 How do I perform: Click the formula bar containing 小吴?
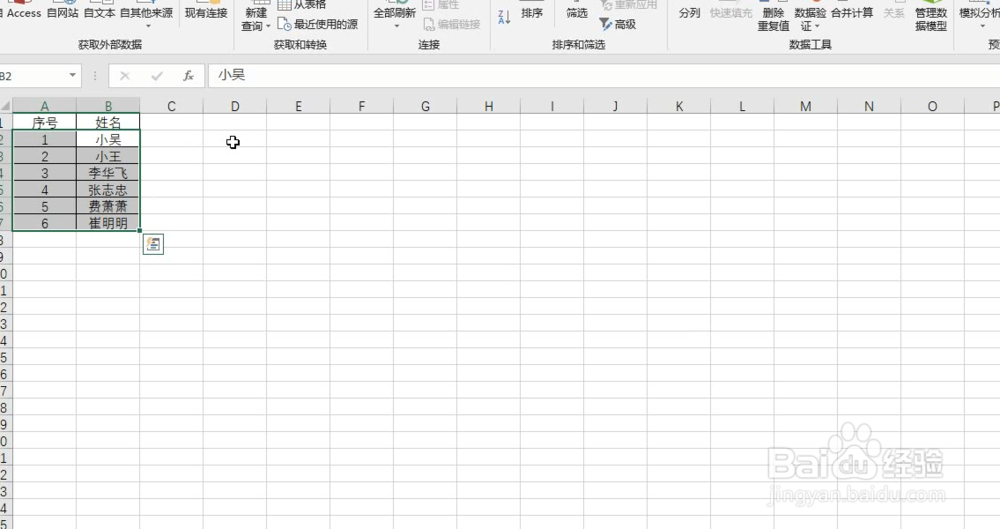click(603, 75)
